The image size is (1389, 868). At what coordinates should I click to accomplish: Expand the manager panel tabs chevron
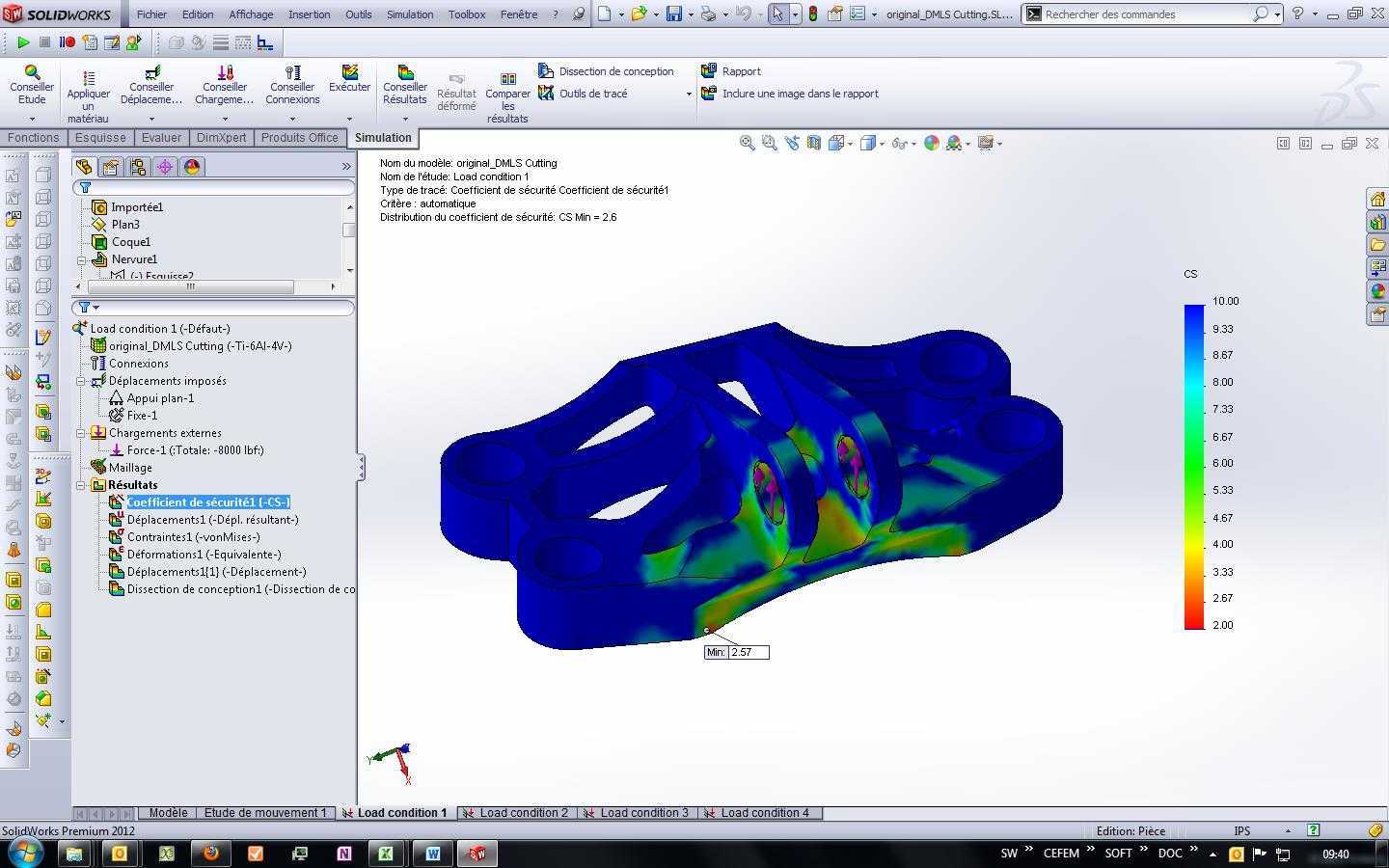pyautogui.click(x=346, y=167)
